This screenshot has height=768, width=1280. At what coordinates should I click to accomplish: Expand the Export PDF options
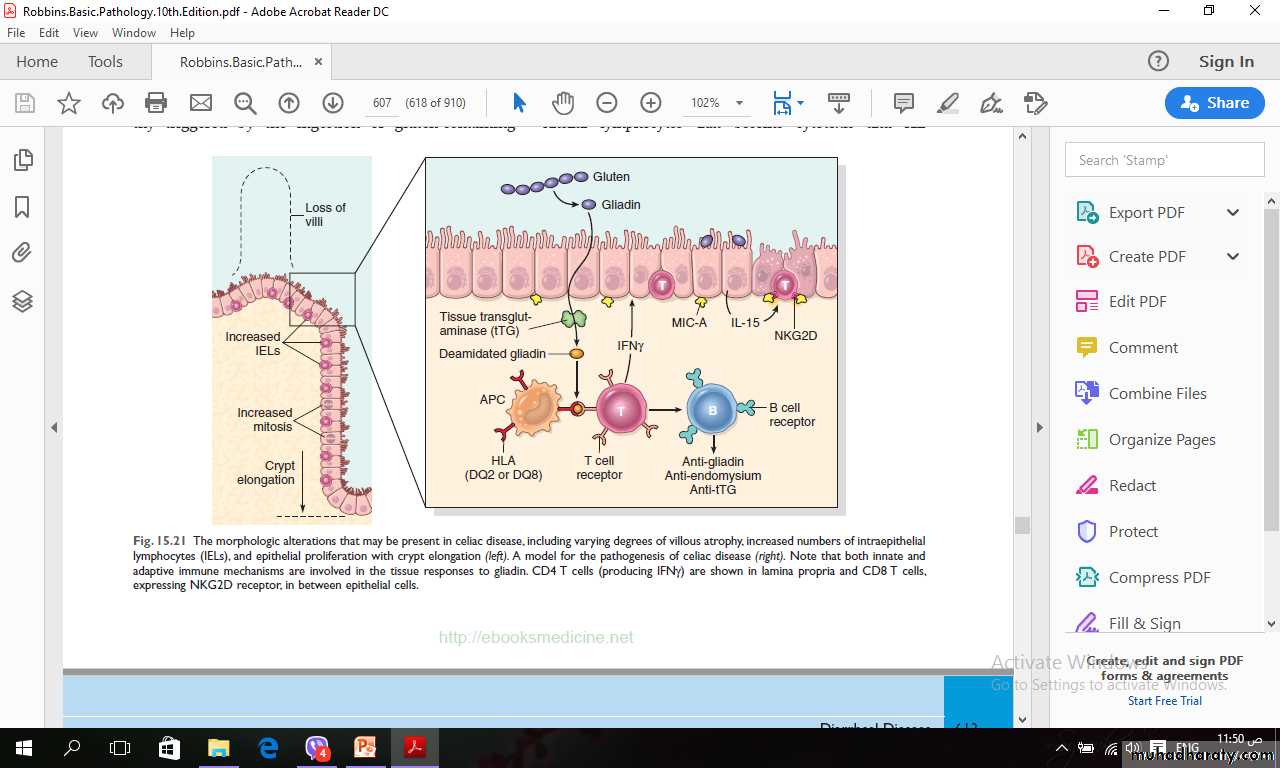1233,212
